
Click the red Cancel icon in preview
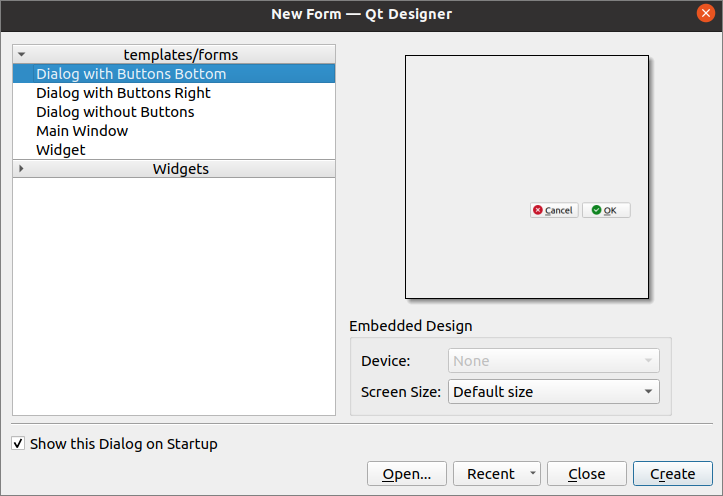538,210
